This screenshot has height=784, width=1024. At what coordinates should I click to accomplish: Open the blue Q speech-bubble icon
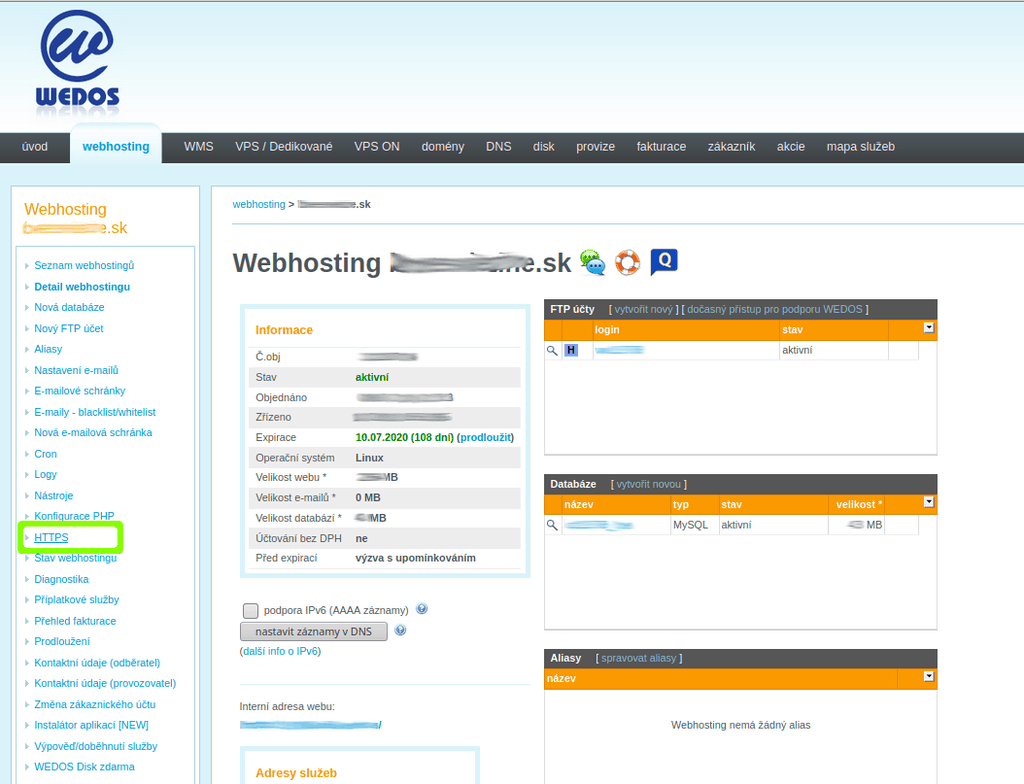tap(664, 263)
